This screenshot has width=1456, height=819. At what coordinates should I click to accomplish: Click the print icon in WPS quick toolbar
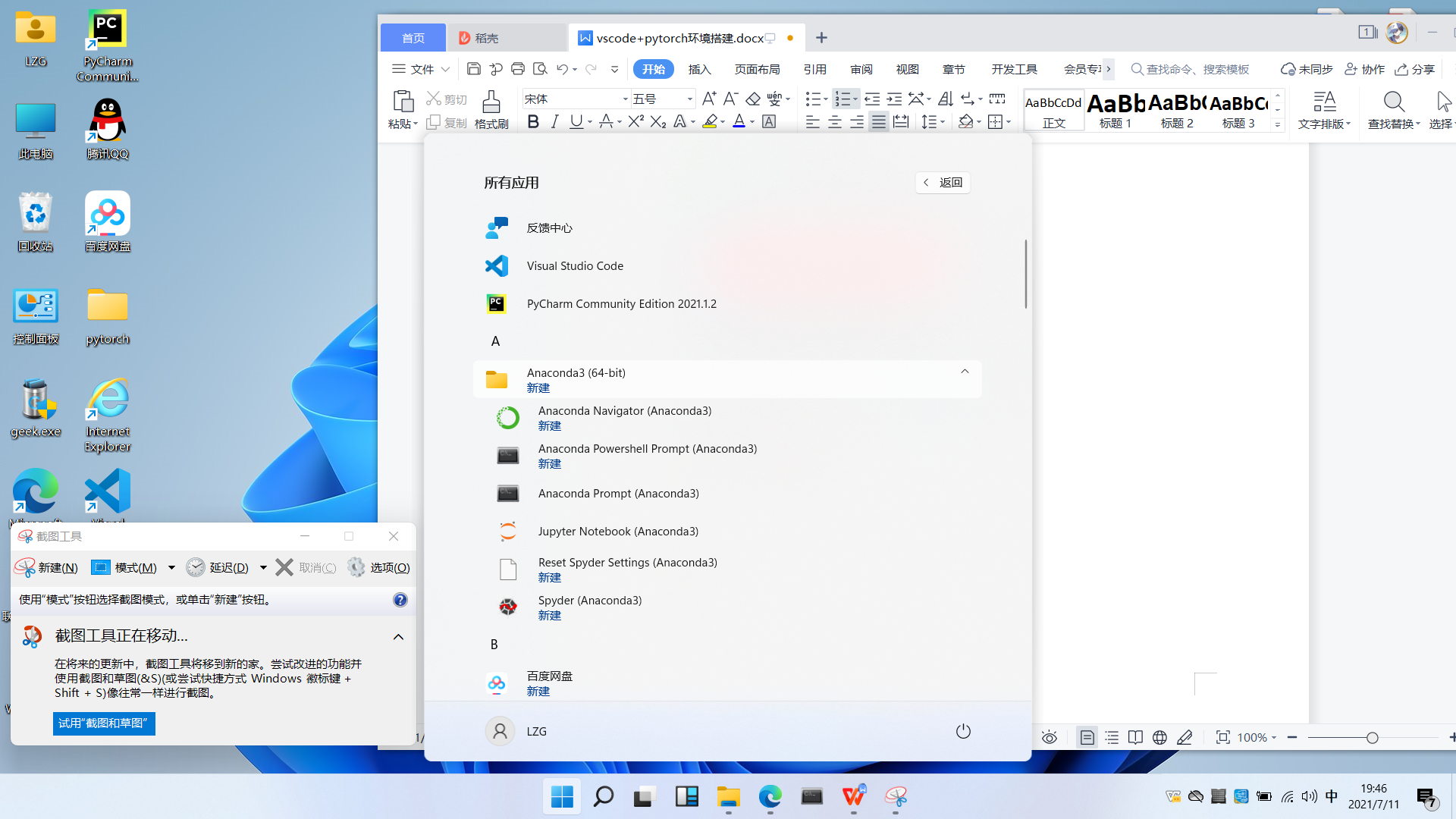pyautogui.click(x=518, y=69)
